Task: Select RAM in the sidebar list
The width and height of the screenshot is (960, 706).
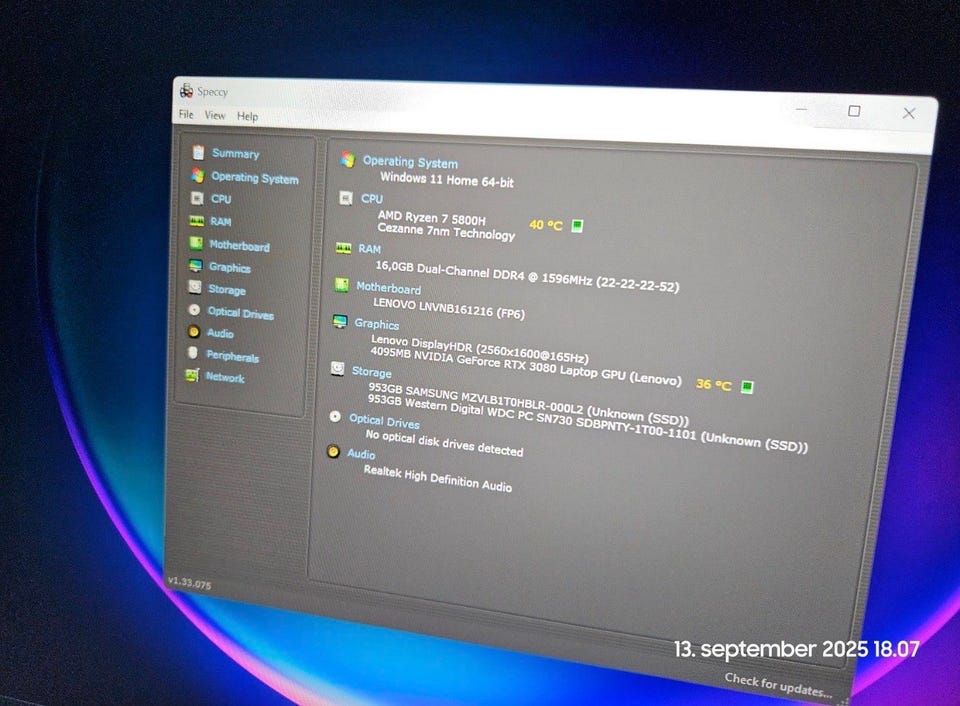Action: pos(220,222)
